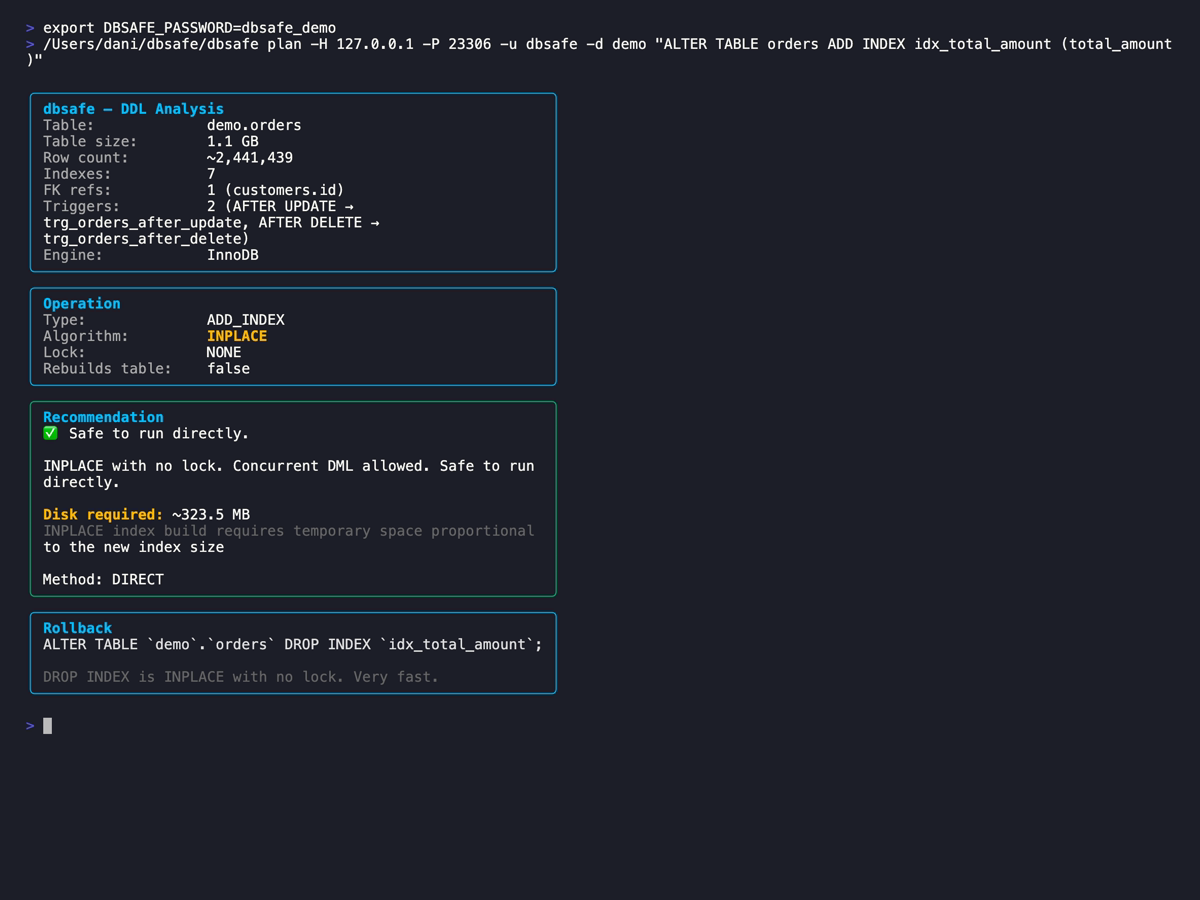The width and height of the screenshot is (1200, 900).
Task: Select the orange INPLACE algorithm value
Action: (x=237, y=335)
